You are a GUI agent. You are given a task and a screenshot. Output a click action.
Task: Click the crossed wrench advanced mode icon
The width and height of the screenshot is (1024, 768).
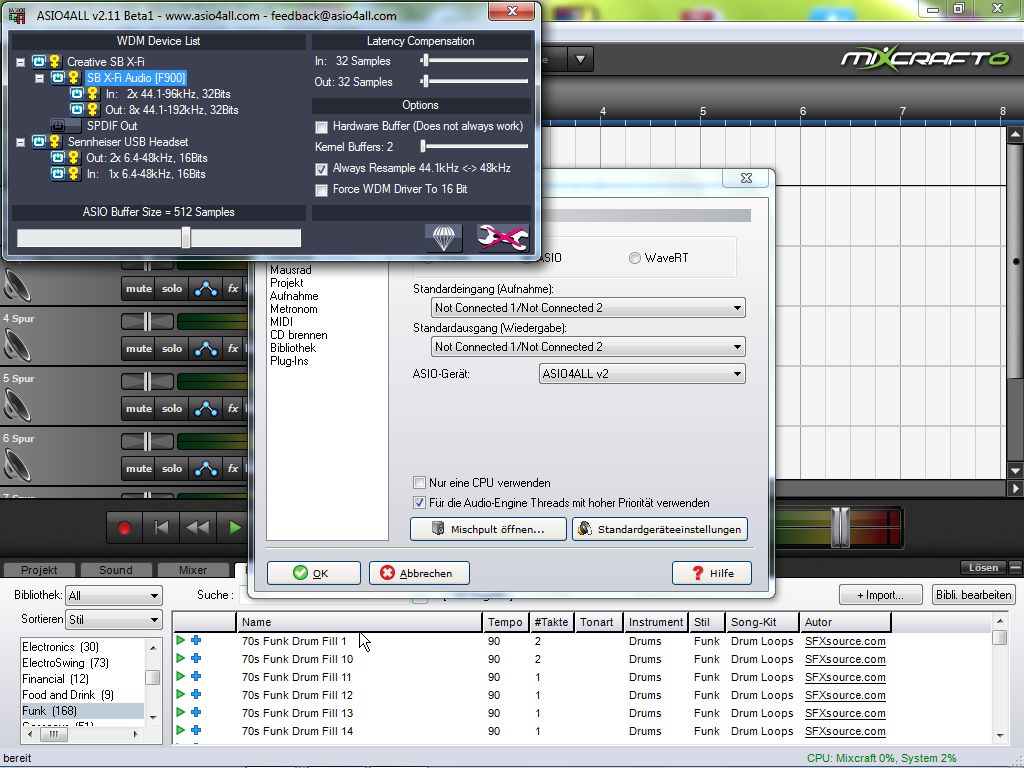coord(503,238)
